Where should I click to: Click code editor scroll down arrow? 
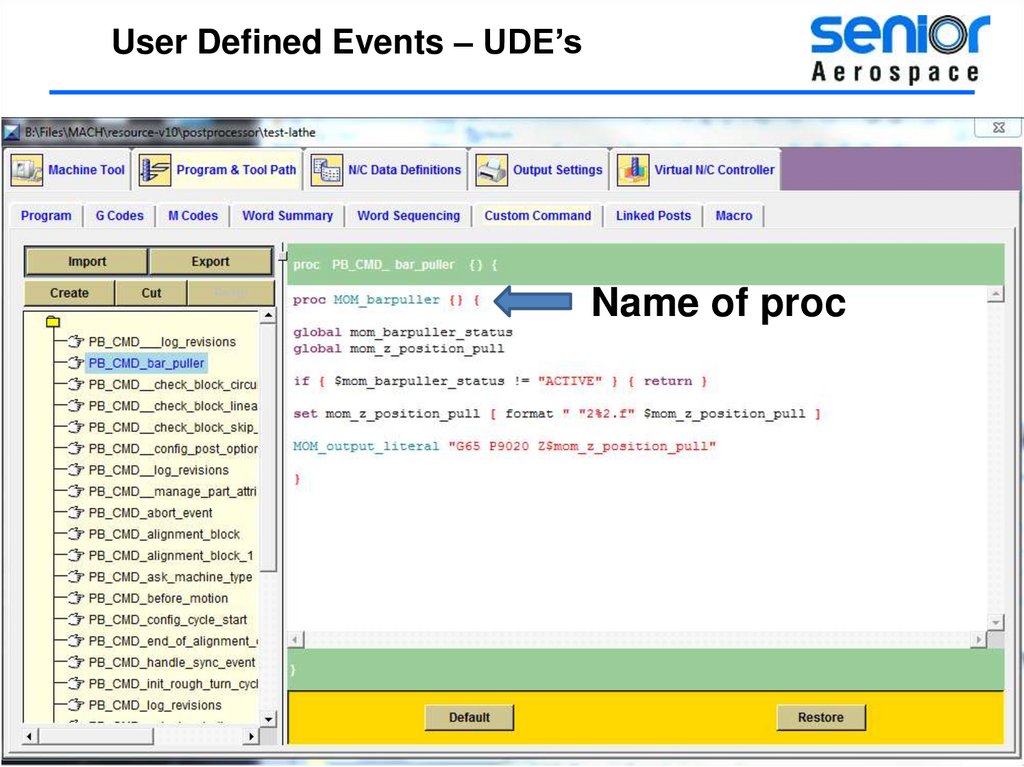(995, 623)
